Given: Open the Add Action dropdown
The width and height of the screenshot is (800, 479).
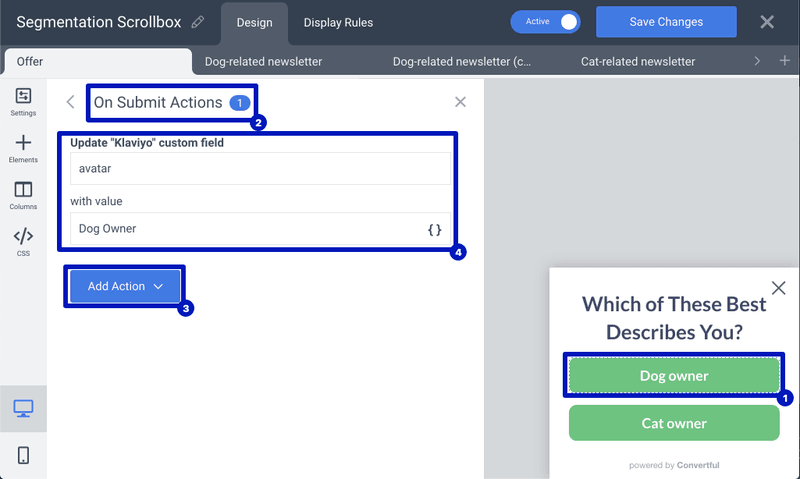Looking at the screenshot, I should point(125,286).
